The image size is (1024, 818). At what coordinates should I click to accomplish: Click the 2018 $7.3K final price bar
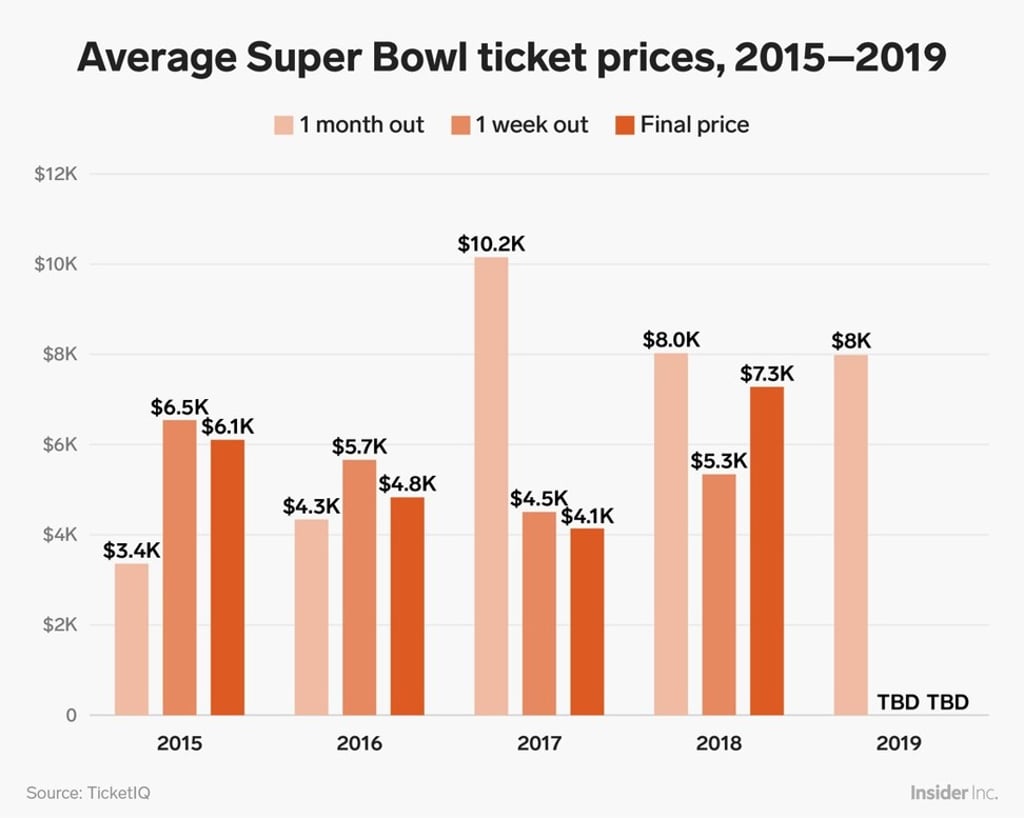[767, 551]
